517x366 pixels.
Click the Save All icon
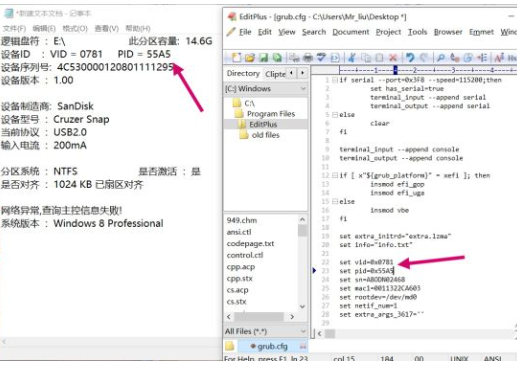(x=277, y=58)
